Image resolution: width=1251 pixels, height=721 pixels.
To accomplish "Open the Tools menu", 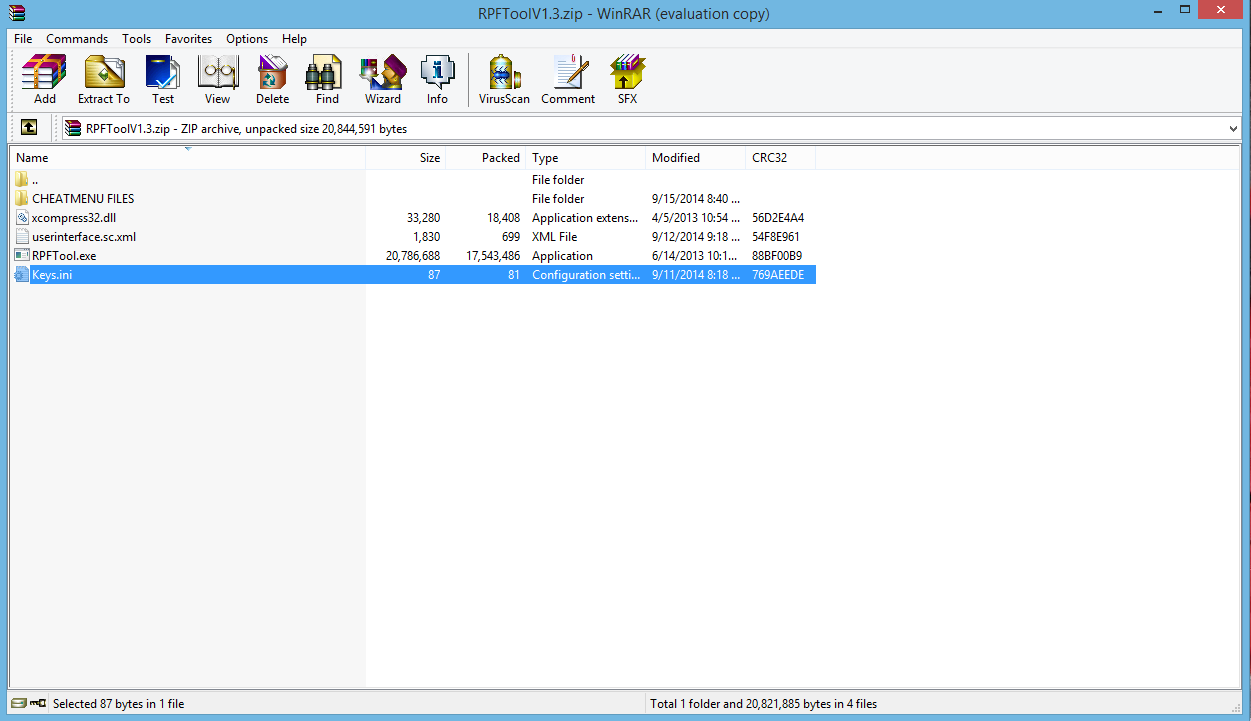I will tap(136, 39).
